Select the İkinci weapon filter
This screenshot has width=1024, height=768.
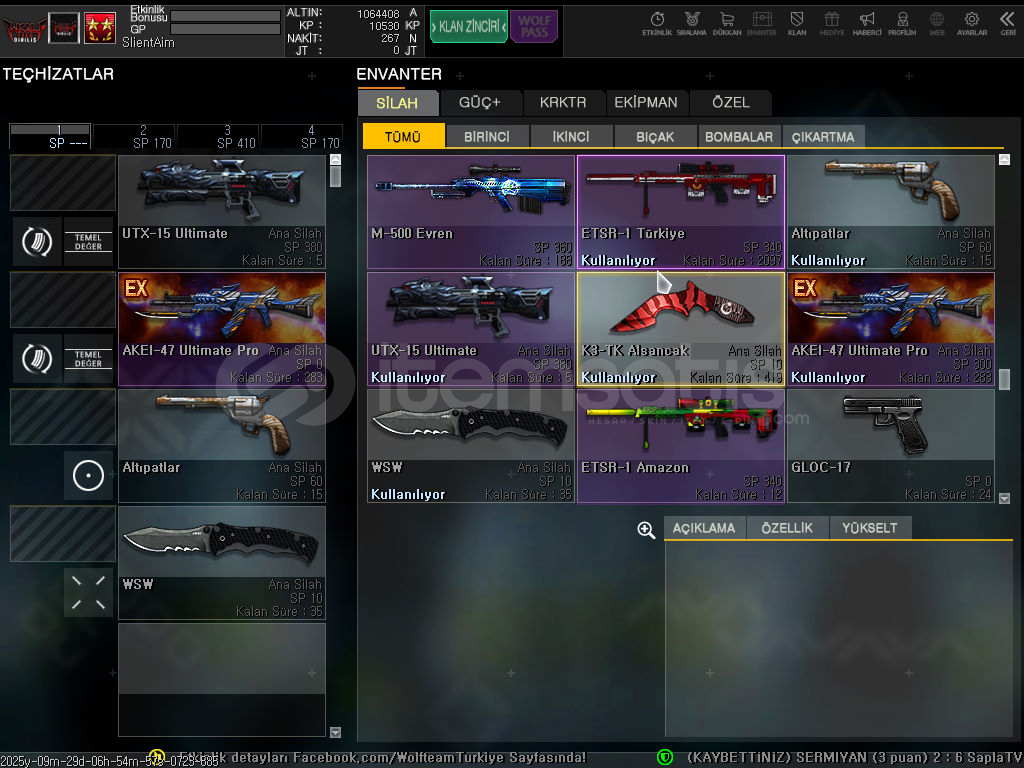571,136
